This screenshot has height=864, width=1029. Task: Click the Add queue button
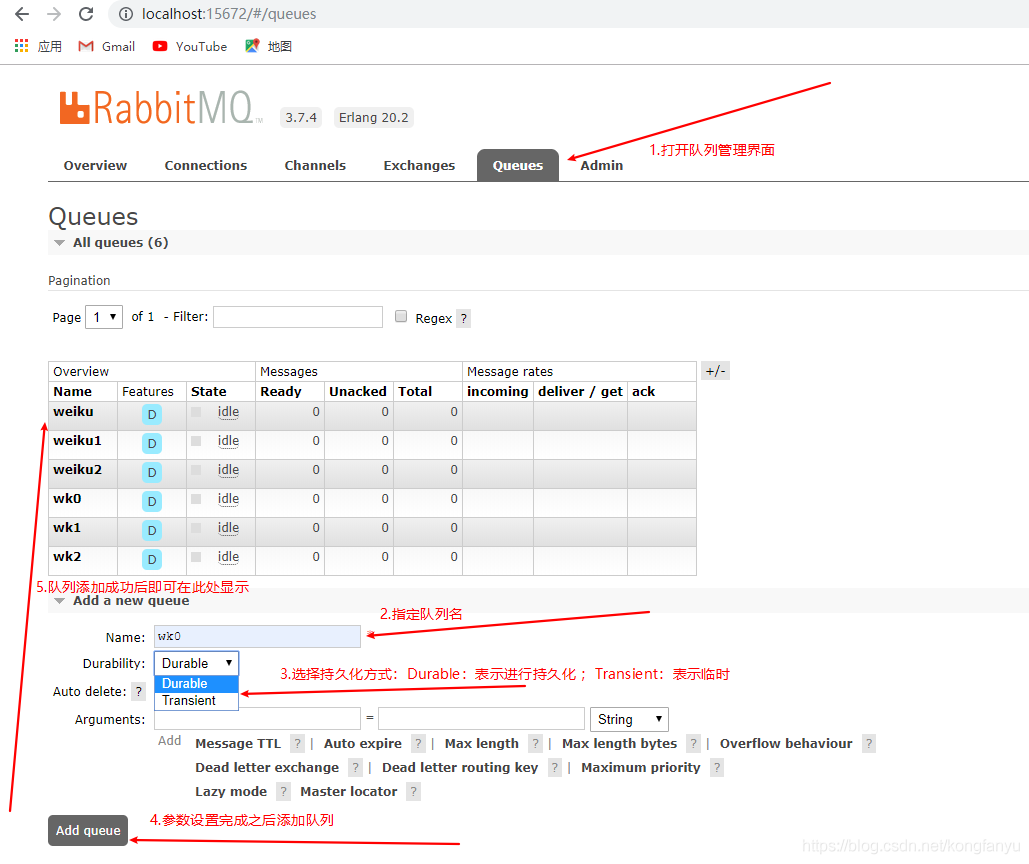pos(87,830)
